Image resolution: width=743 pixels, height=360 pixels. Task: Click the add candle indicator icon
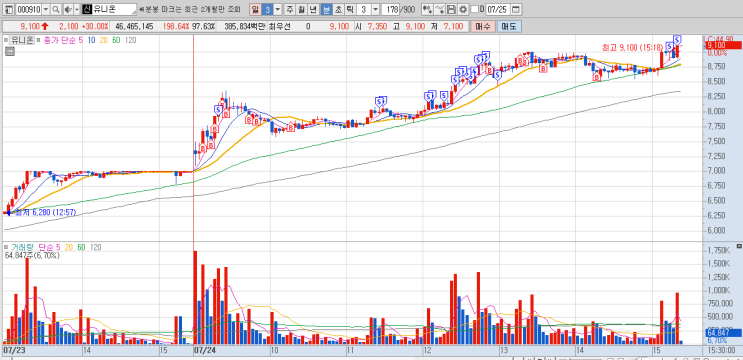click(427, 9)
